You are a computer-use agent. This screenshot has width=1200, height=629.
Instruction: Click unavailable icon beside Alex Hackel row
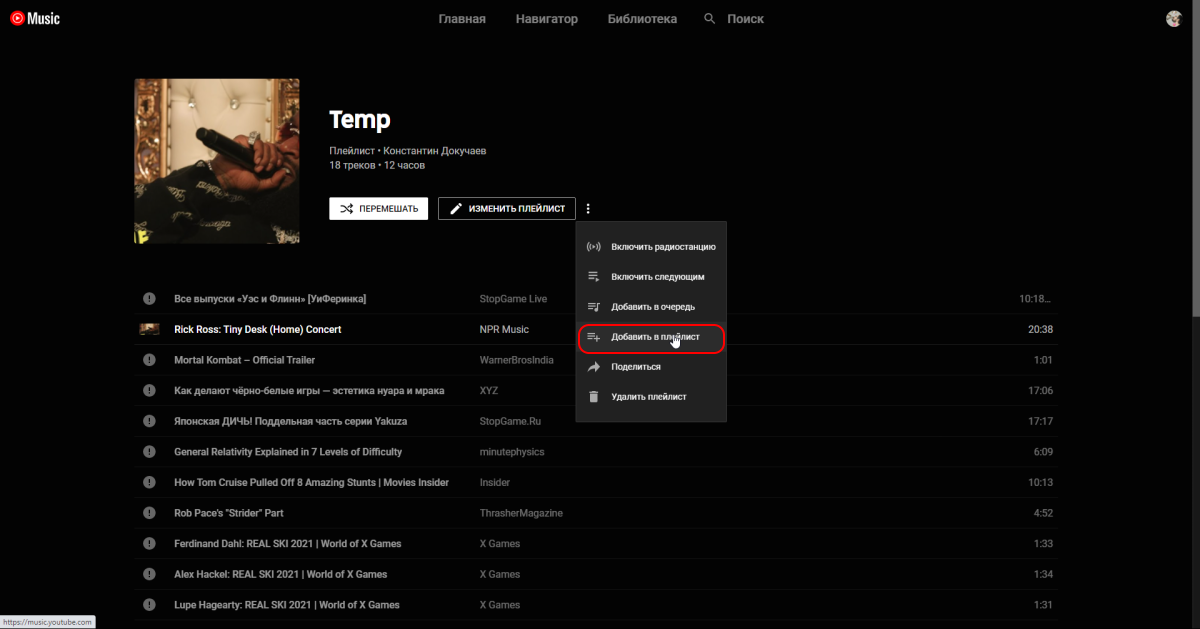coord(149,574)
